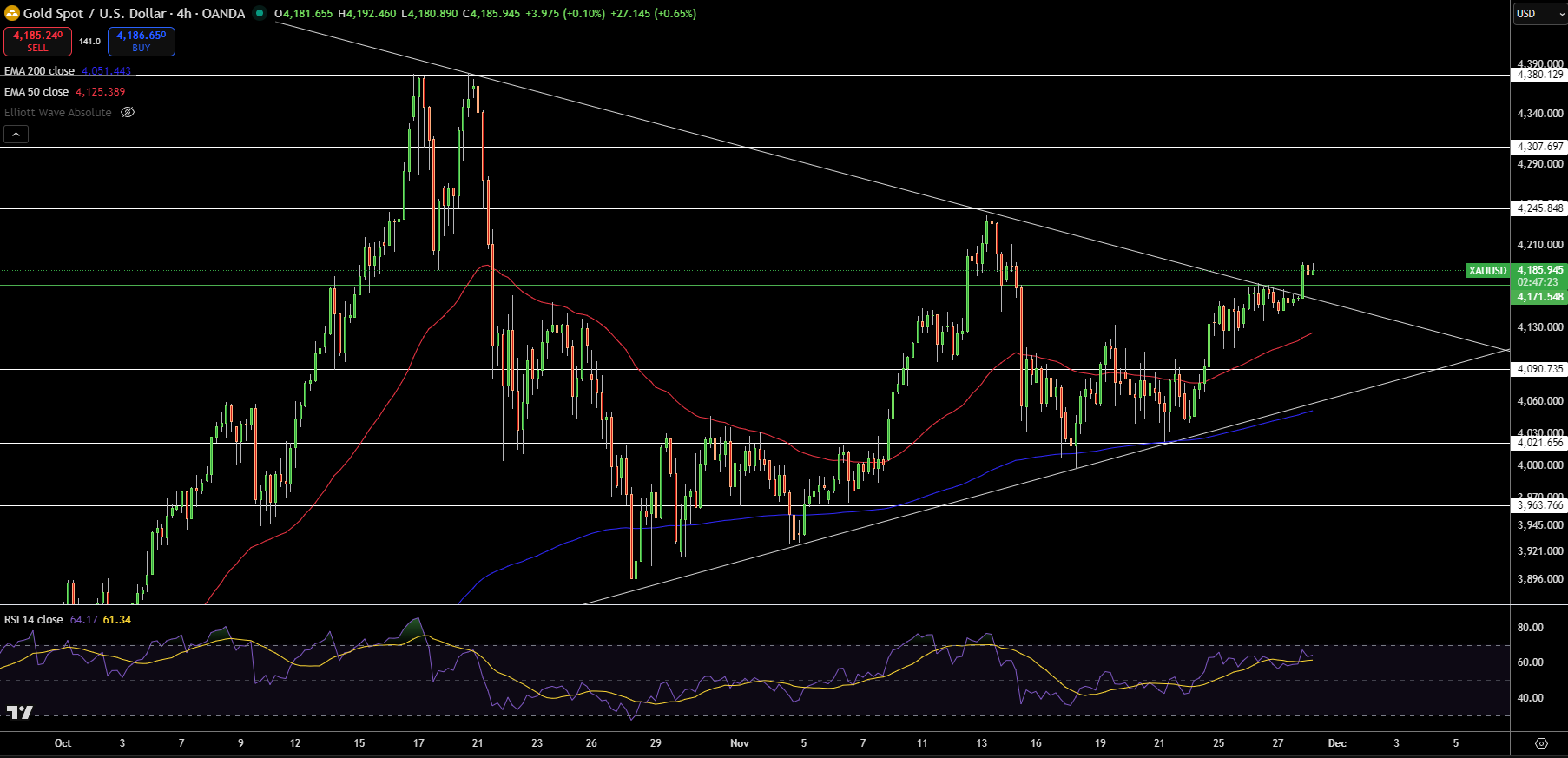Click the Oct label on time axis
The image size is (1568, 758).
pyautogui.click(x=63, y=743)
